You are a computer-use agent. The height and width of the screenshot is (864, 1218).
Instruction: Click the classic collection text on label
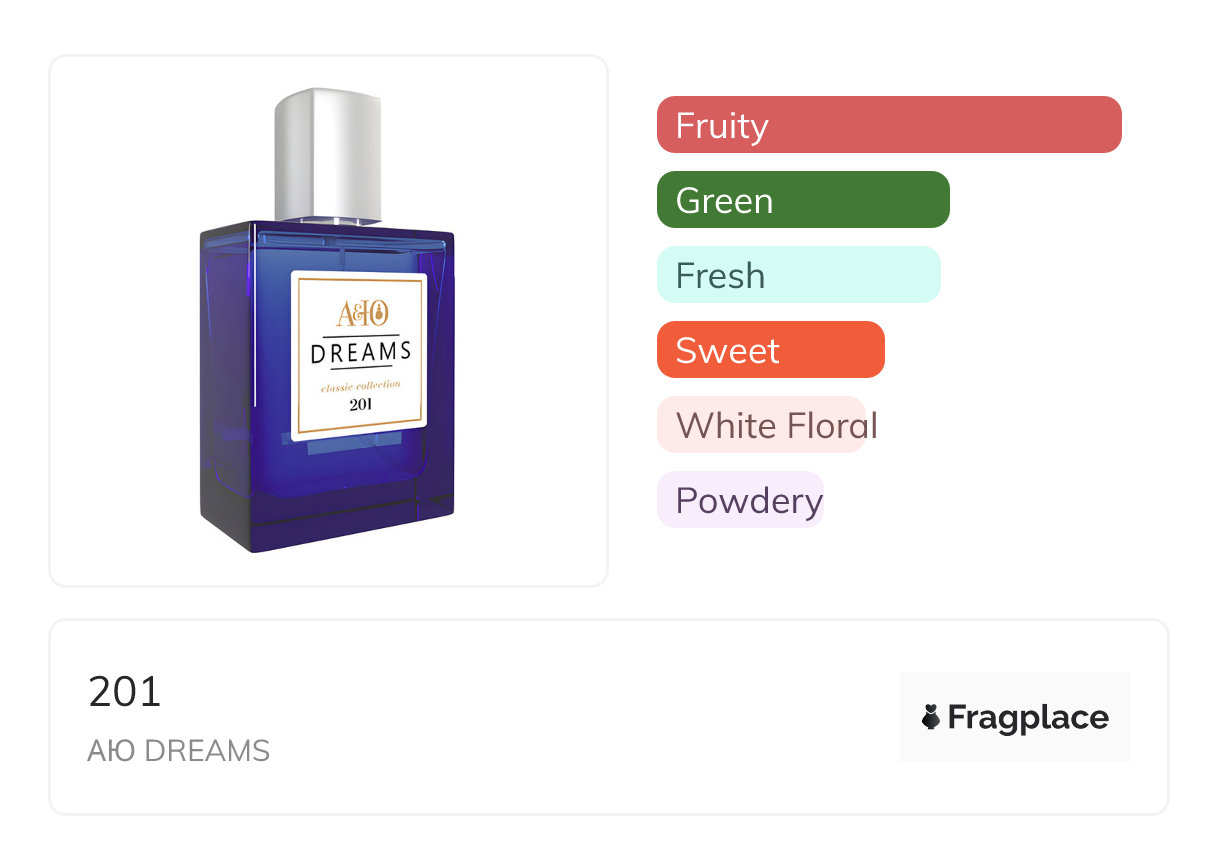click(360, 385)
